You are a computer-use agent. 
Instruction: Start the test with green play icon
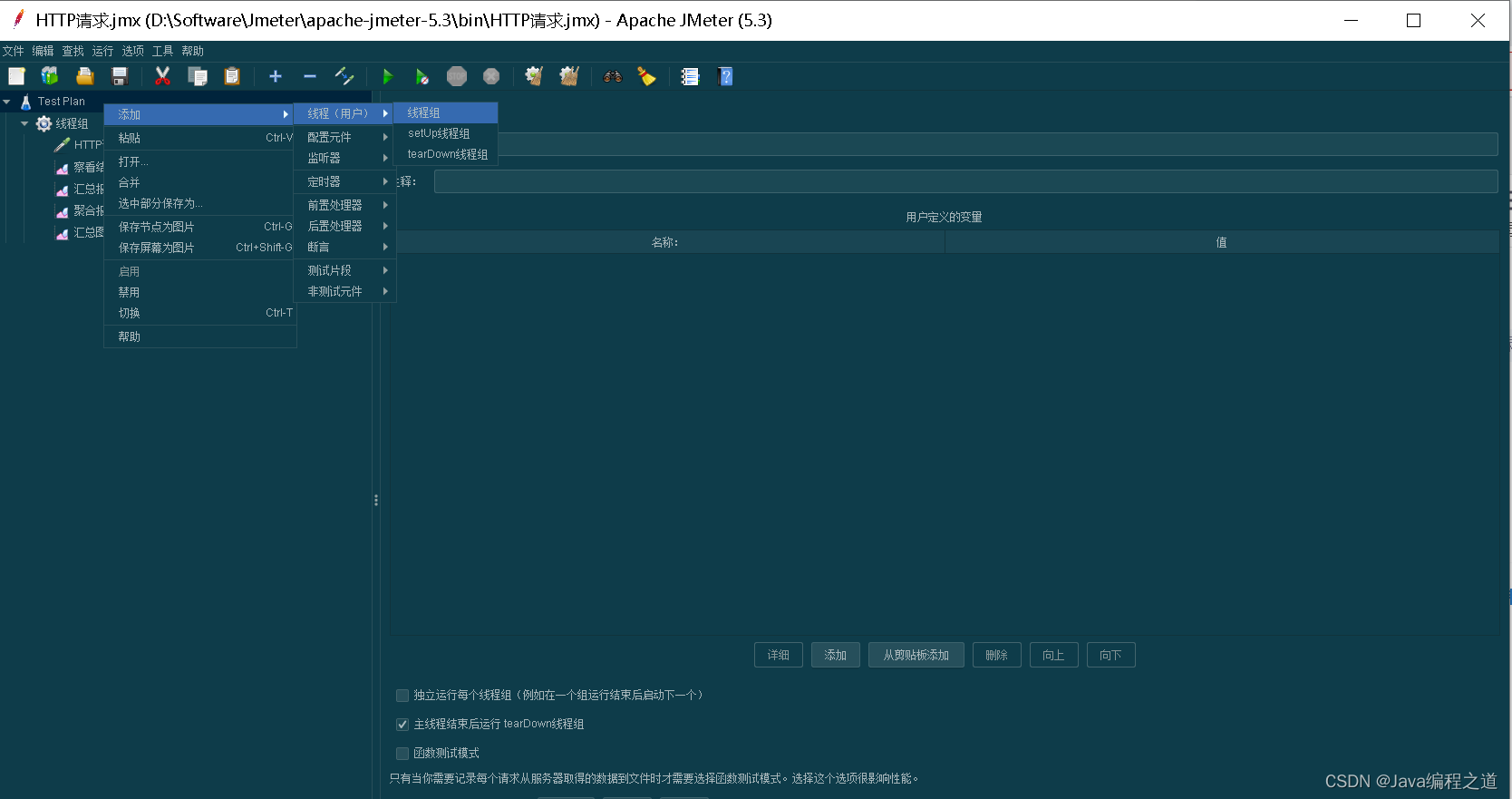tap(388, 76)
